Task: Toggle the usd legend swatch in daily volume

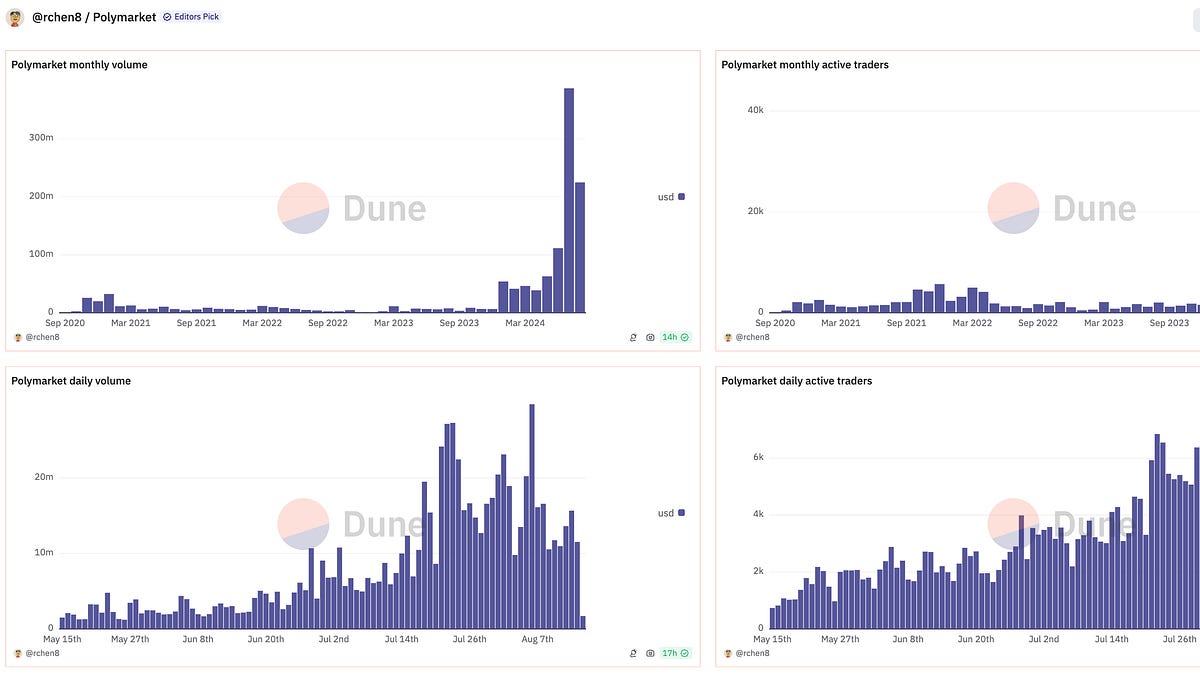Action: click(x=682, y=513)
